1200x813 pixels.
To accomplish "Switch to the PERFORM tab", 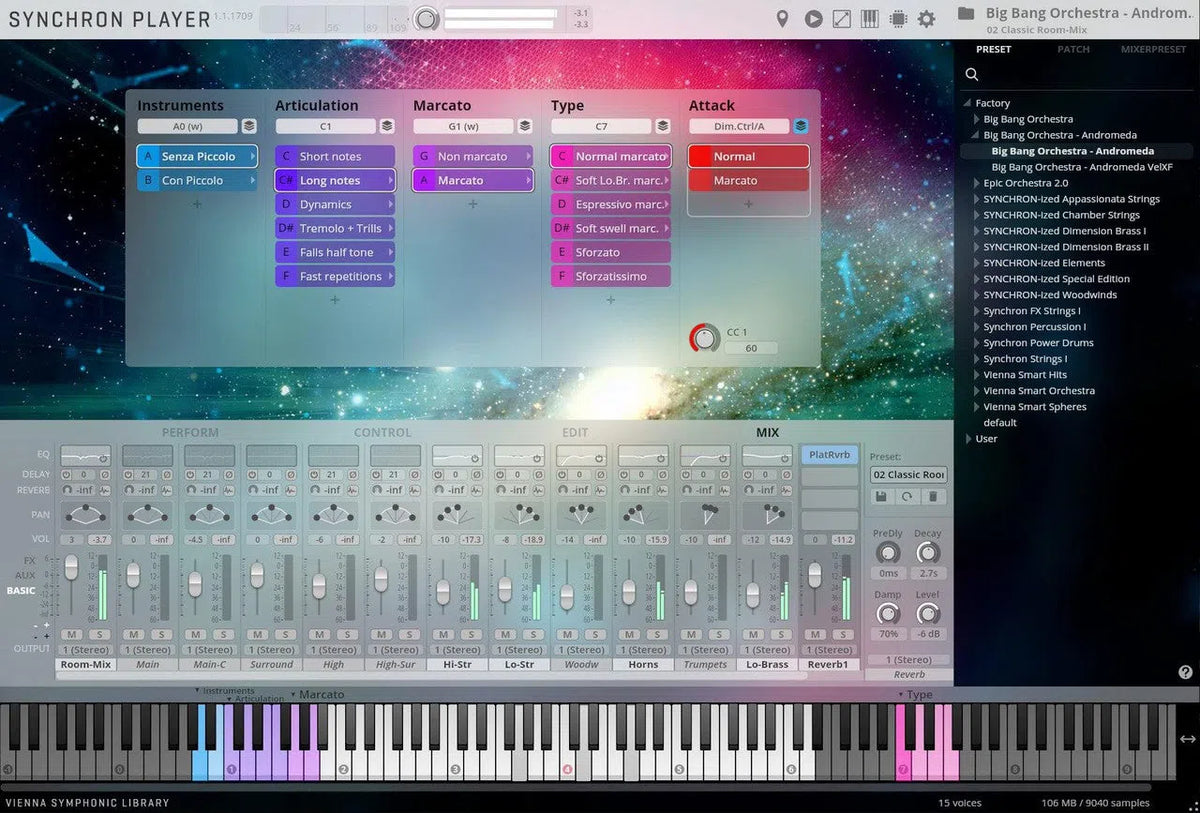I will [190, 433].
